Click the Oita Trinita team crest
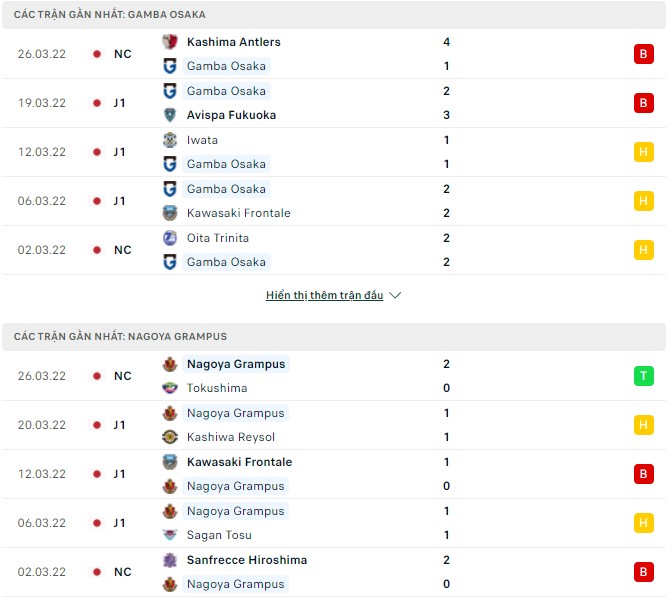 [170, 238]
